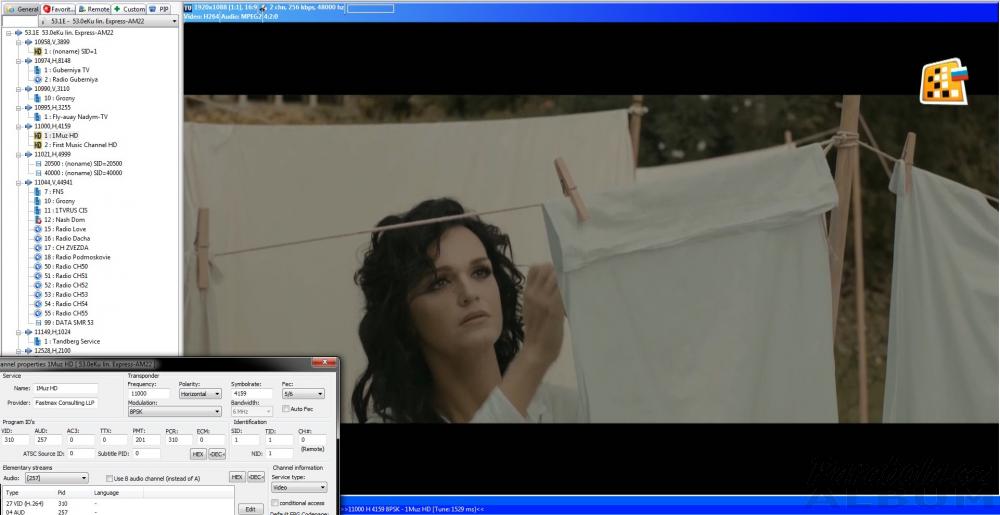Open the Modulation dropdown showing BPSK

click(174, 412)
